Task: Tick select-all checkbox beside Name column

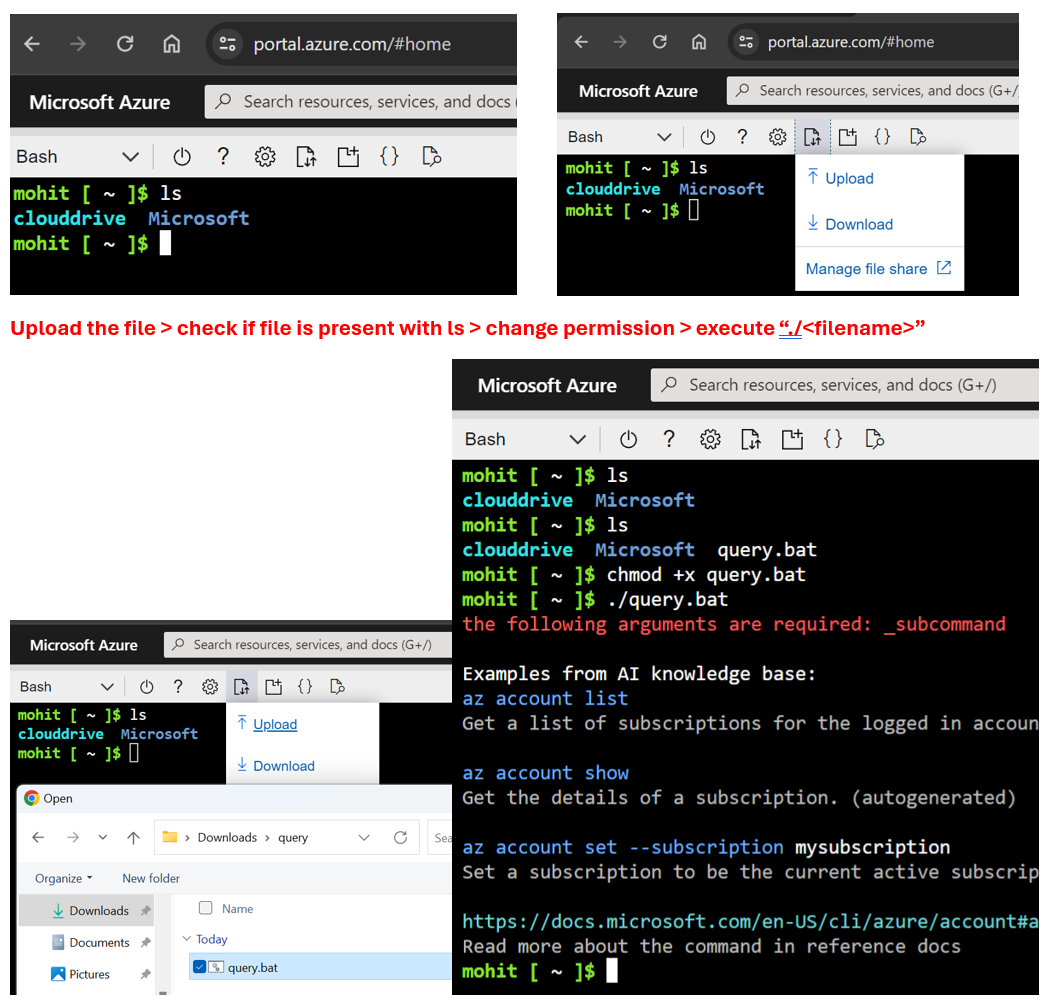Action: click(206, 907)
